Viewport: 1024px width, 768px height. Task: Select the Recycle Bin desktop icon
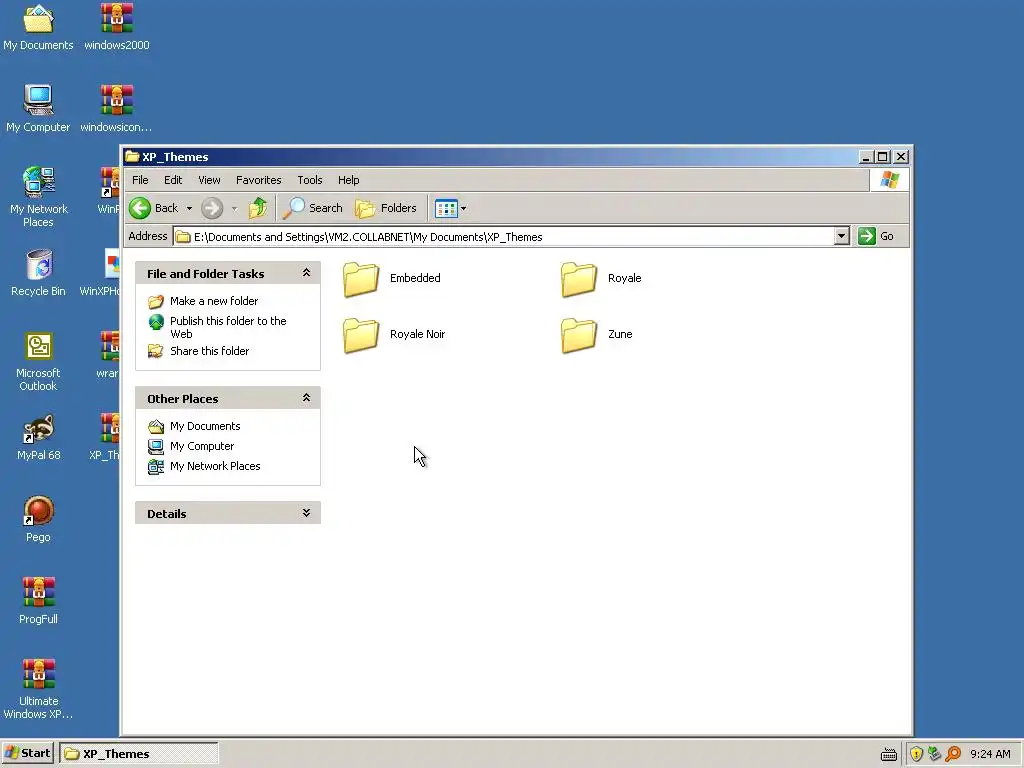point(38,273)
